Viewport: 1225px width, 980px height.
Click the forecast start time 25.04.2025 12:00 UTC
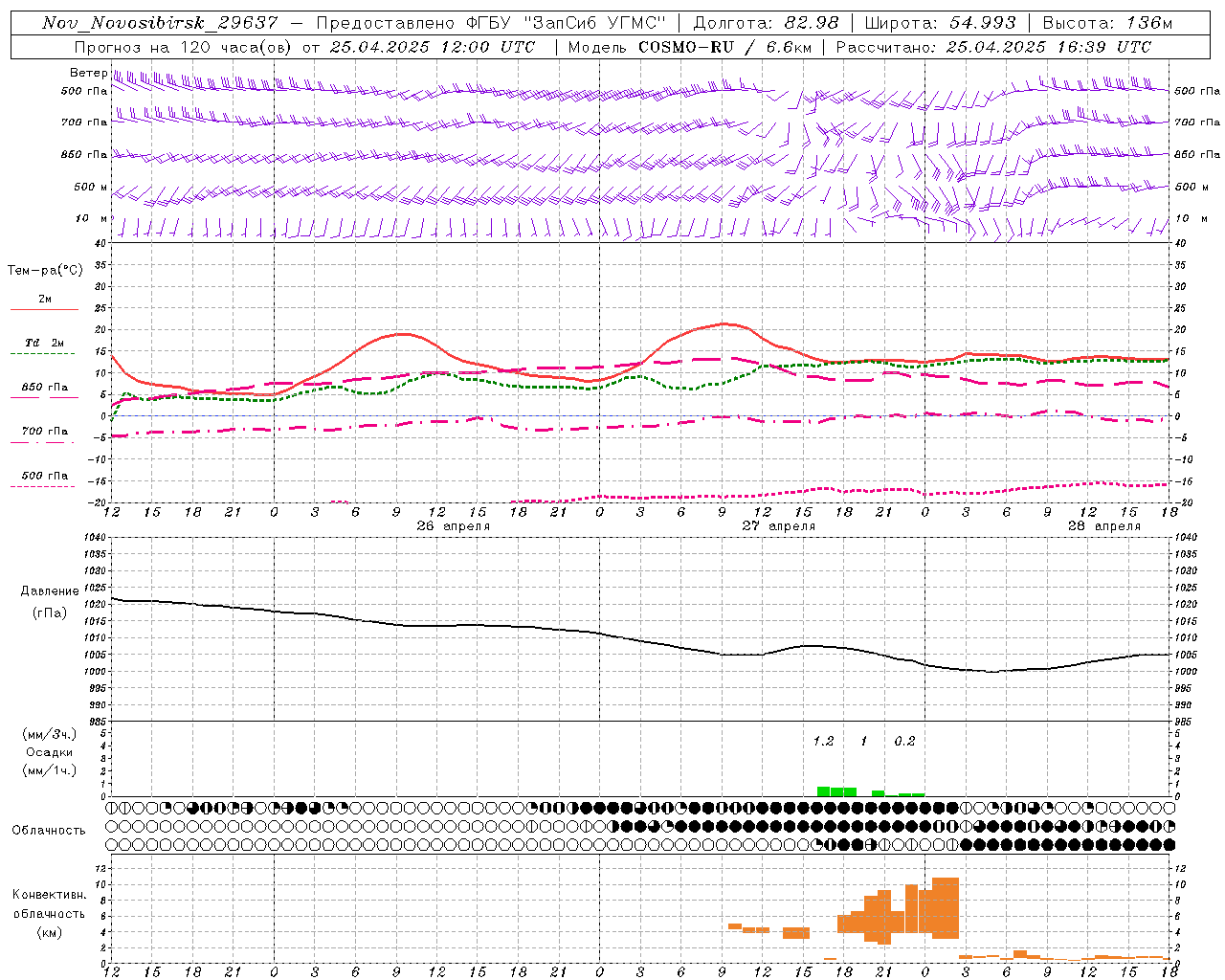[433, 47]
